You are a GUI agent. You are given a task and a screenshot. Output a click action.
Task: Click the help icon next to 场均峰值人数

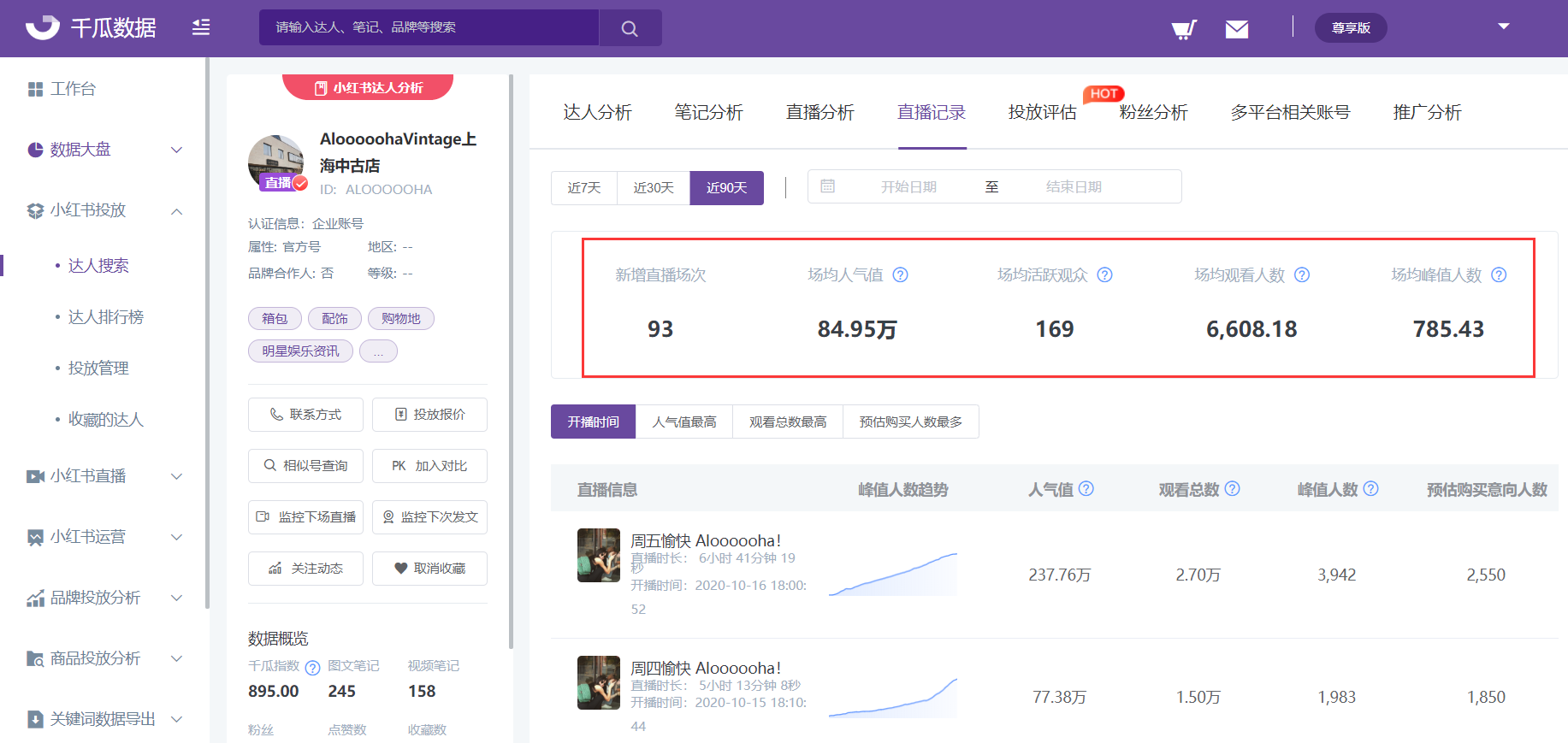click(x=1499, y=275)
